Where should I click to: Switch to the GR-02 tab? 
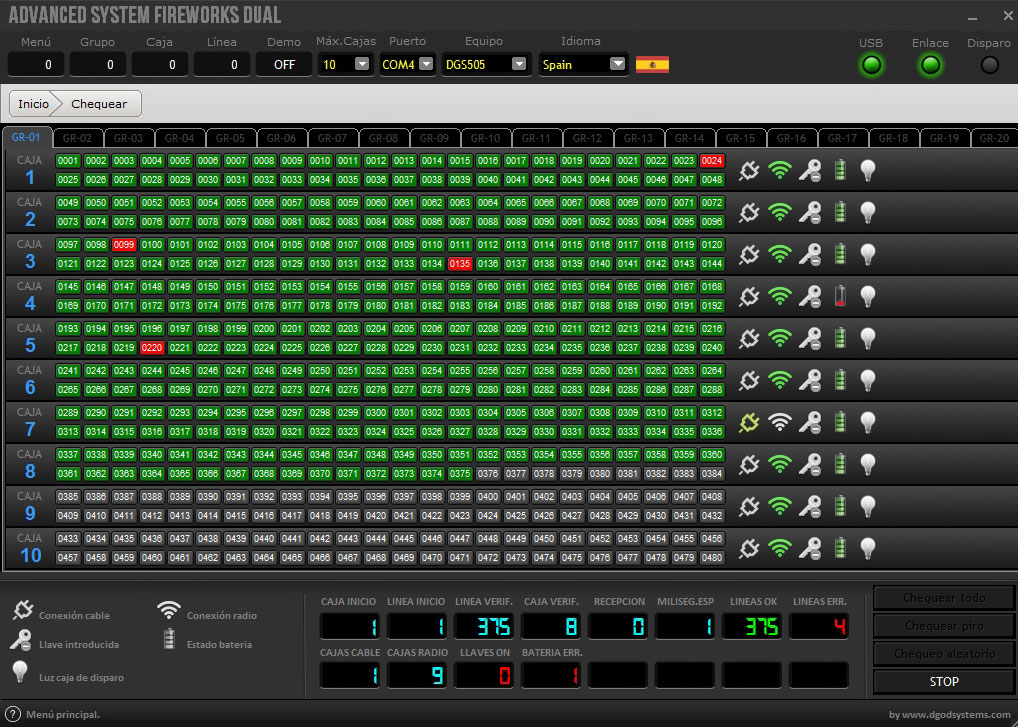[76, 138]
